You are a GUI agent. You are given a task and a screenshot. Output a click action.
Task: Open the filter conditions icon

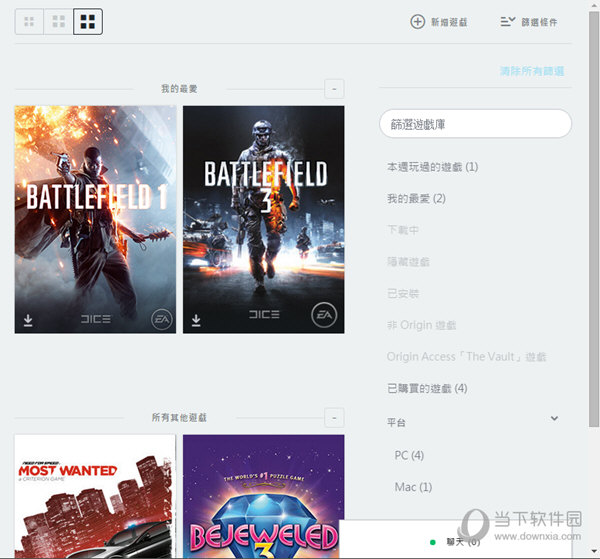pyautogui.click(x=508, y=22)
